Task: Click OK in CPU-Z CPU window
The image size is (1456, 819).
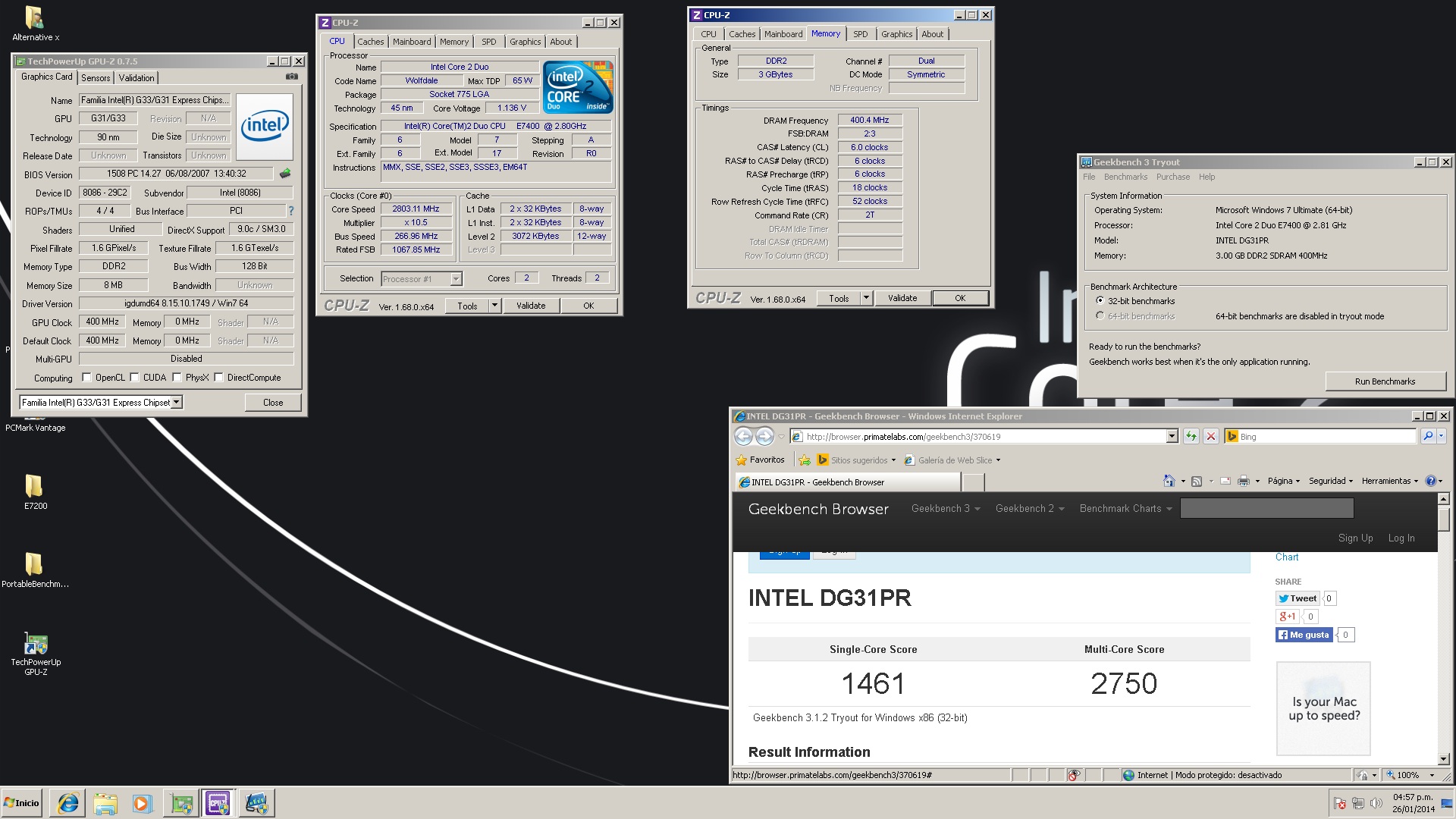Action: coord(588,306)
